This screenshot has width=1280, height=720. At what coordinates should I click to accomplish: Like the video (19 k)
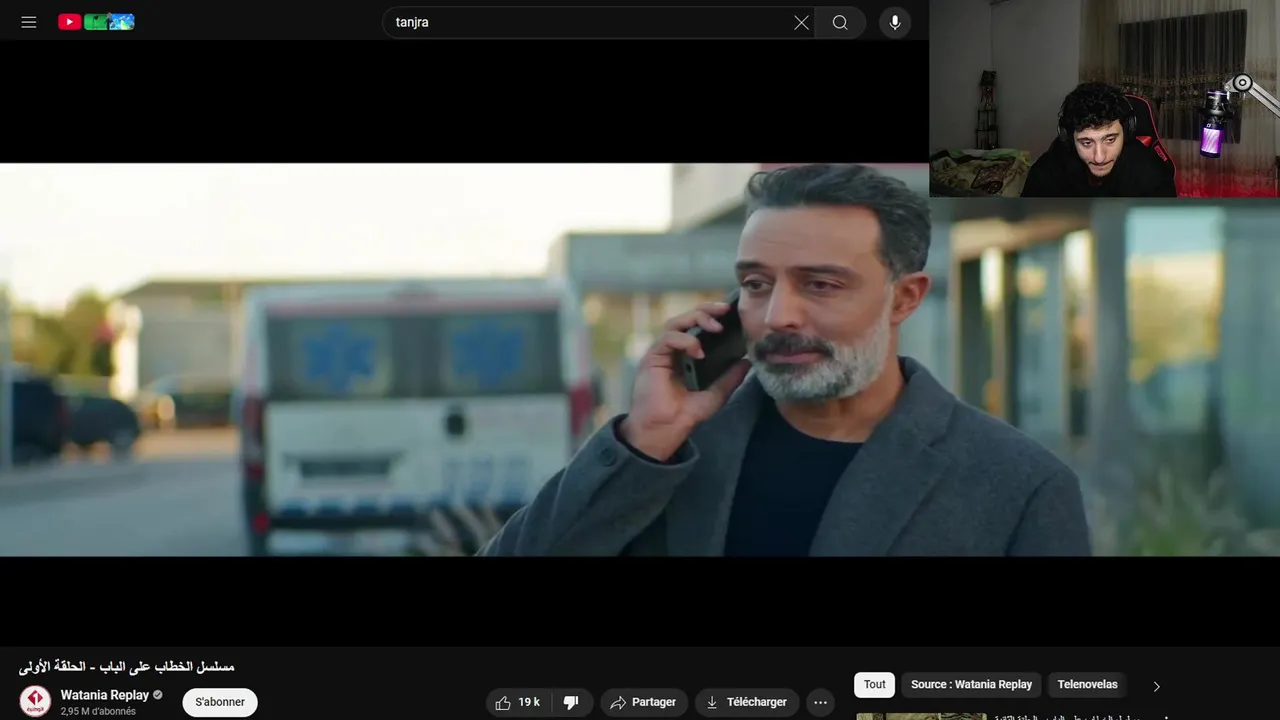[x=517, y=702]
